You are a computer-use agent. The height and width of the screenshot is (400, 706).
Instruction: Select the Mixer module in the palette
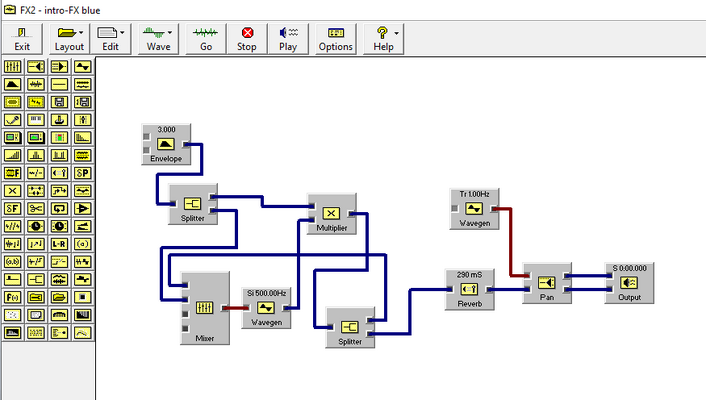click(x=13, y=67)
